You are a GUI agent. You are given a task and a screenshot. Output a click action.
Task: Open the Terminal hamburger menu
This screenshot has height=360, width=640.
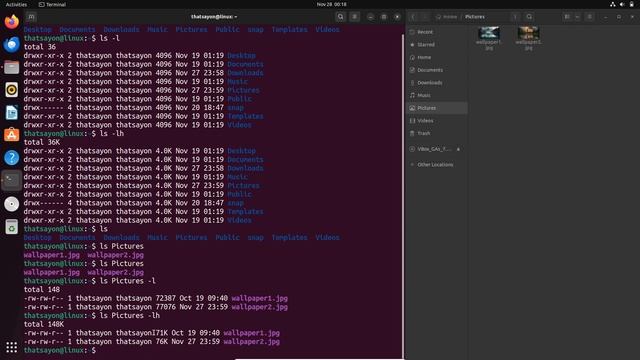355,17
